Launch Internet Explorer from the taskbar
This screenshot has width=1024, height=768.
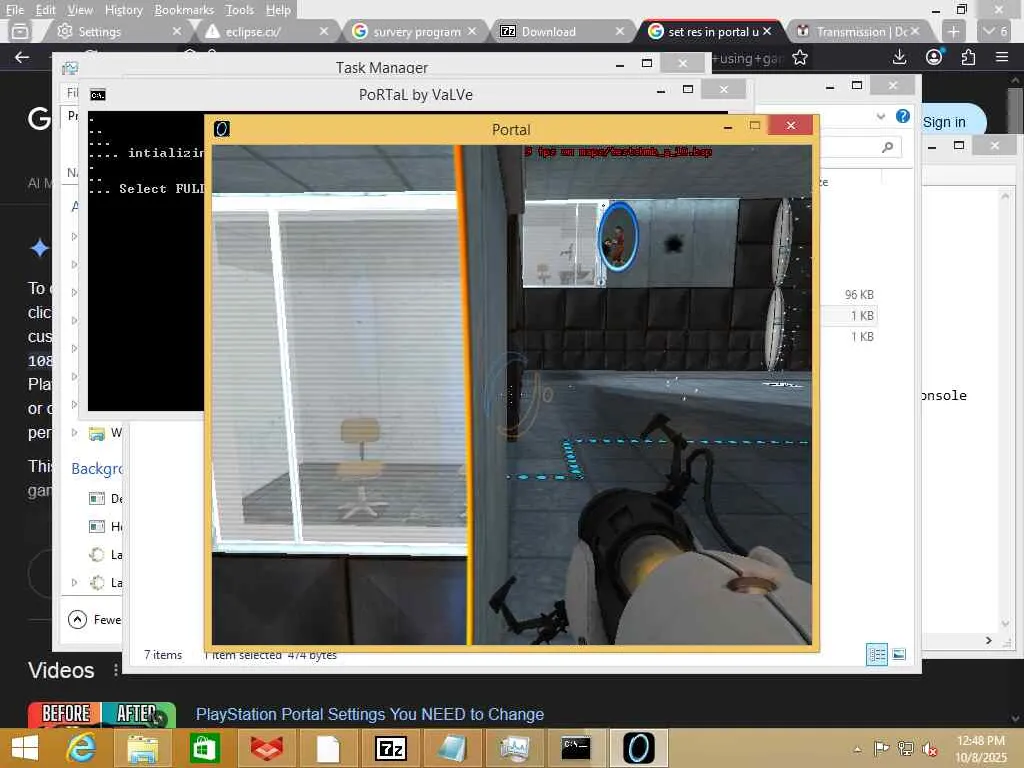pos(82,748)
